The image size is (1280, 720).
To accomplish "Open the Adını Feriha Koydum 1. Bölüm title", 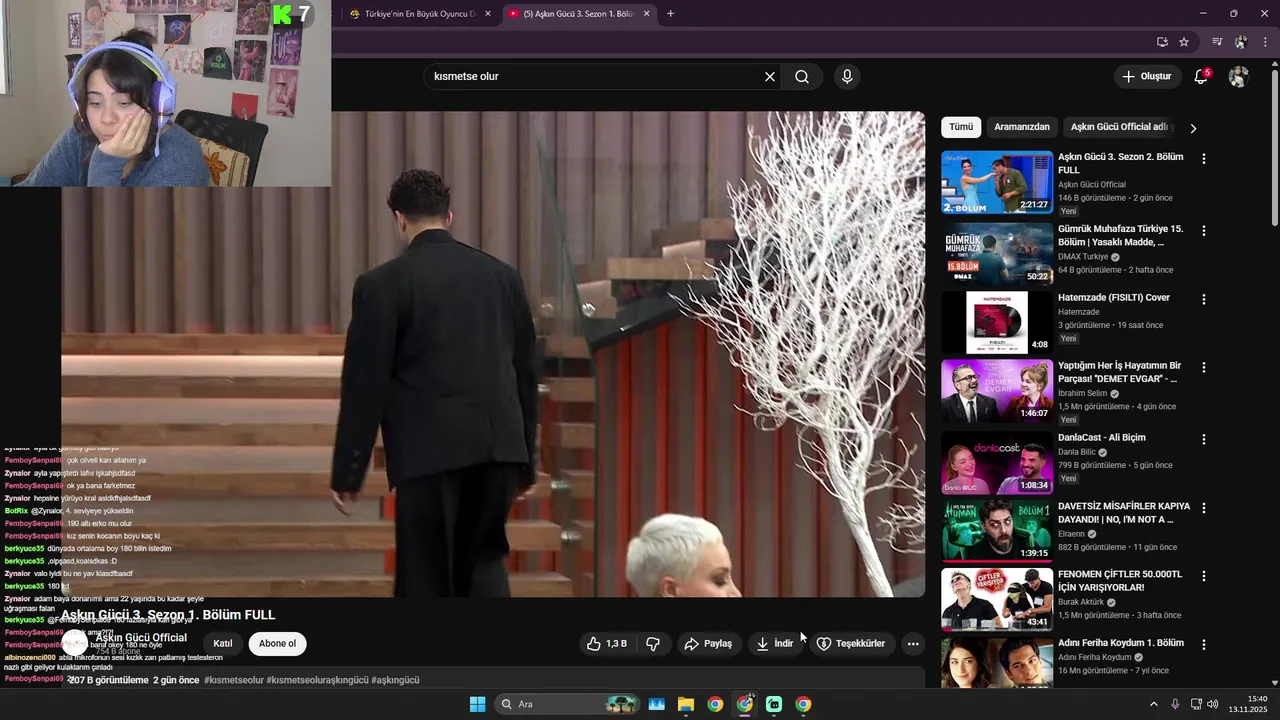I will point(1121,643).
